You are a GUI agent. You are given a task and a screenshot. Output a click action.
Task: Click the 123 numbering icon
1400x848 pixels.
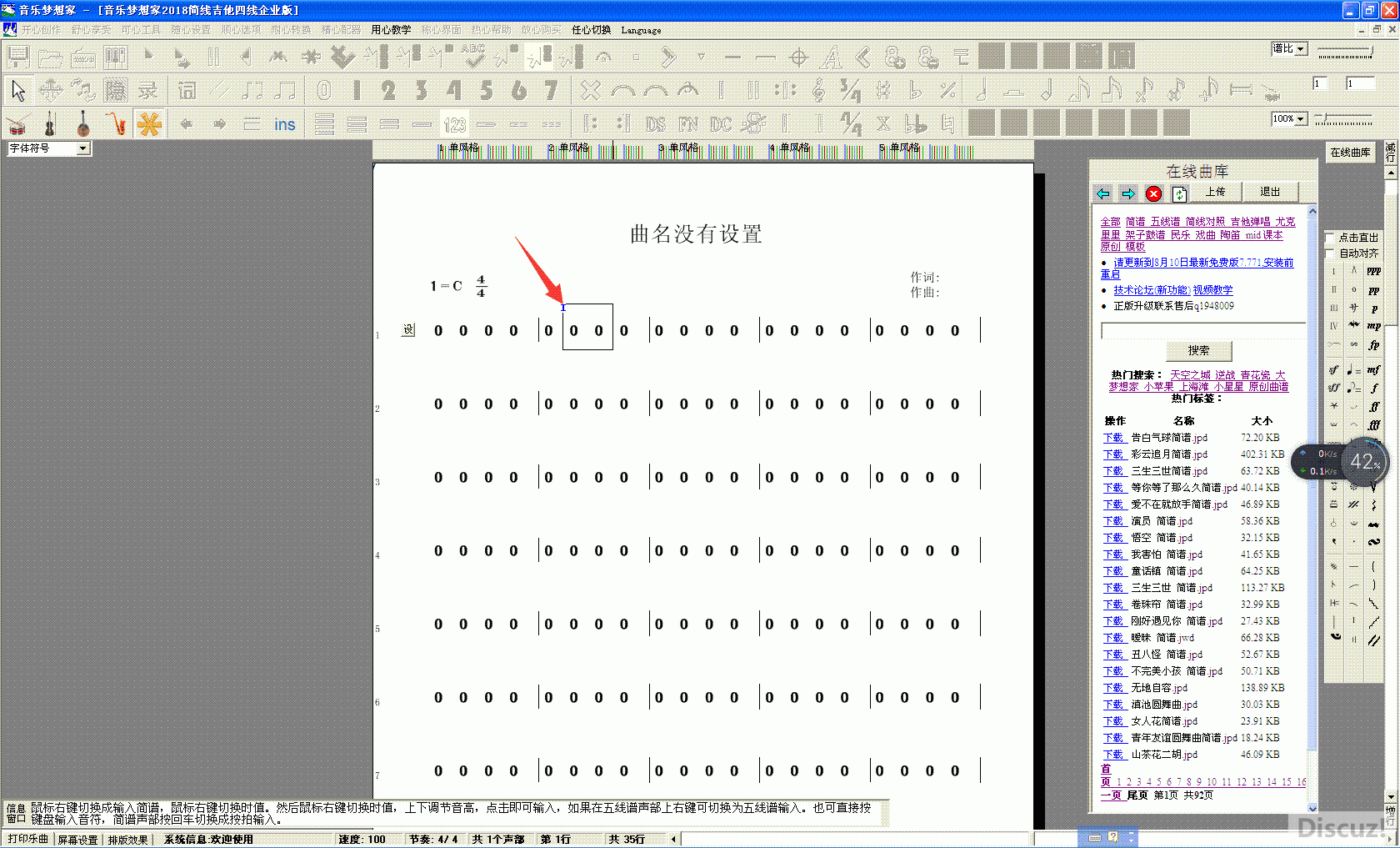(455, 124)
